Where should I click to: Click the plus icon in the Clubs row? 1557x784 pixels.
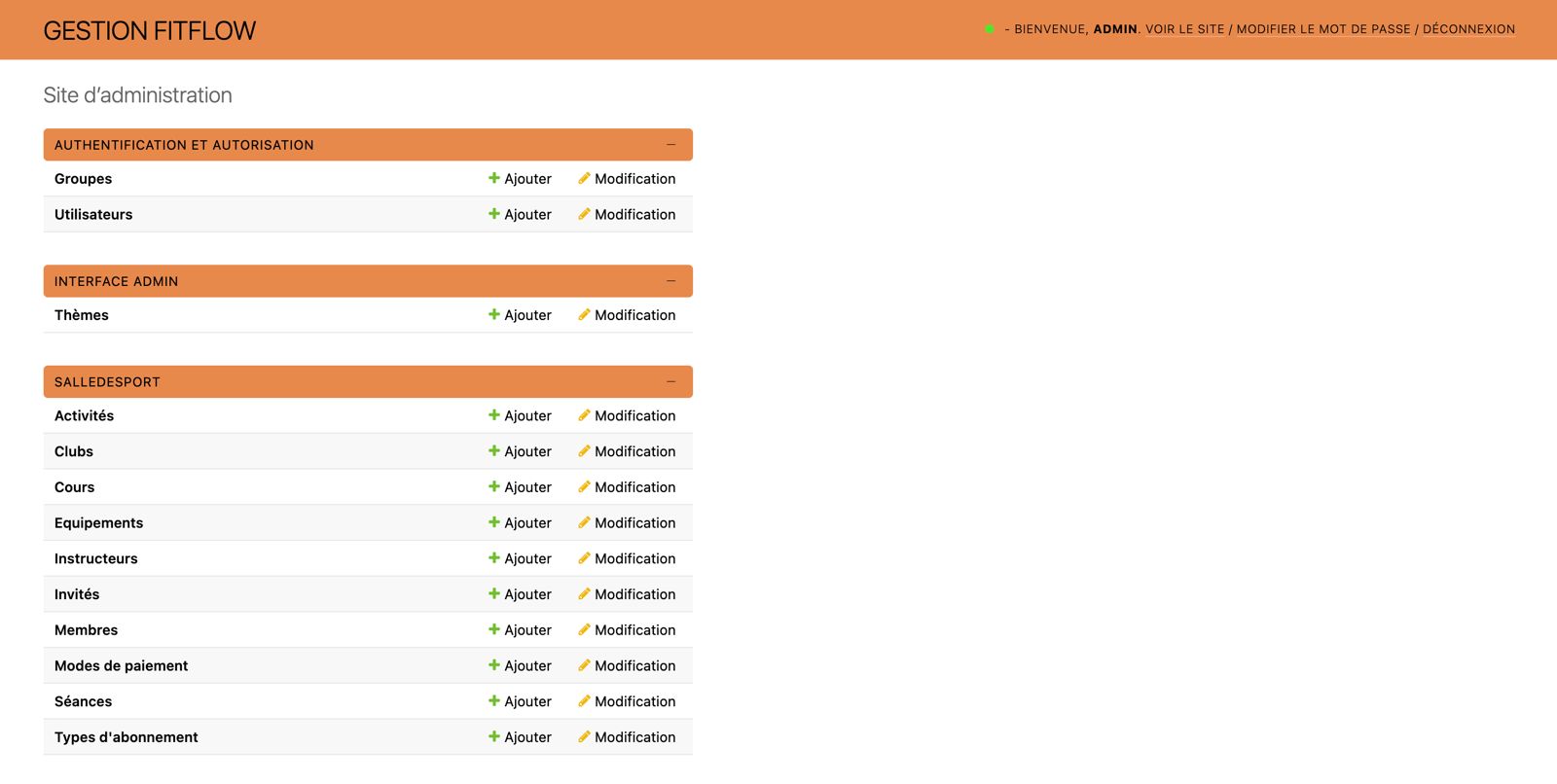pos(494,451)
